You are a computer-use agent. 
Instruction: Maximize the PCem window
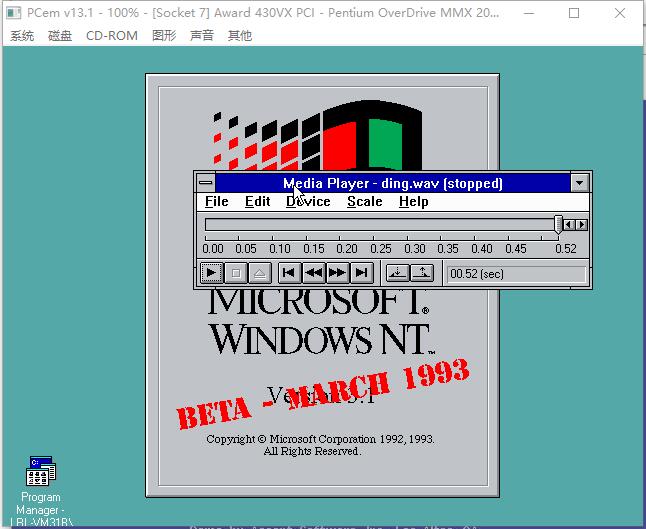click(574, 13)
